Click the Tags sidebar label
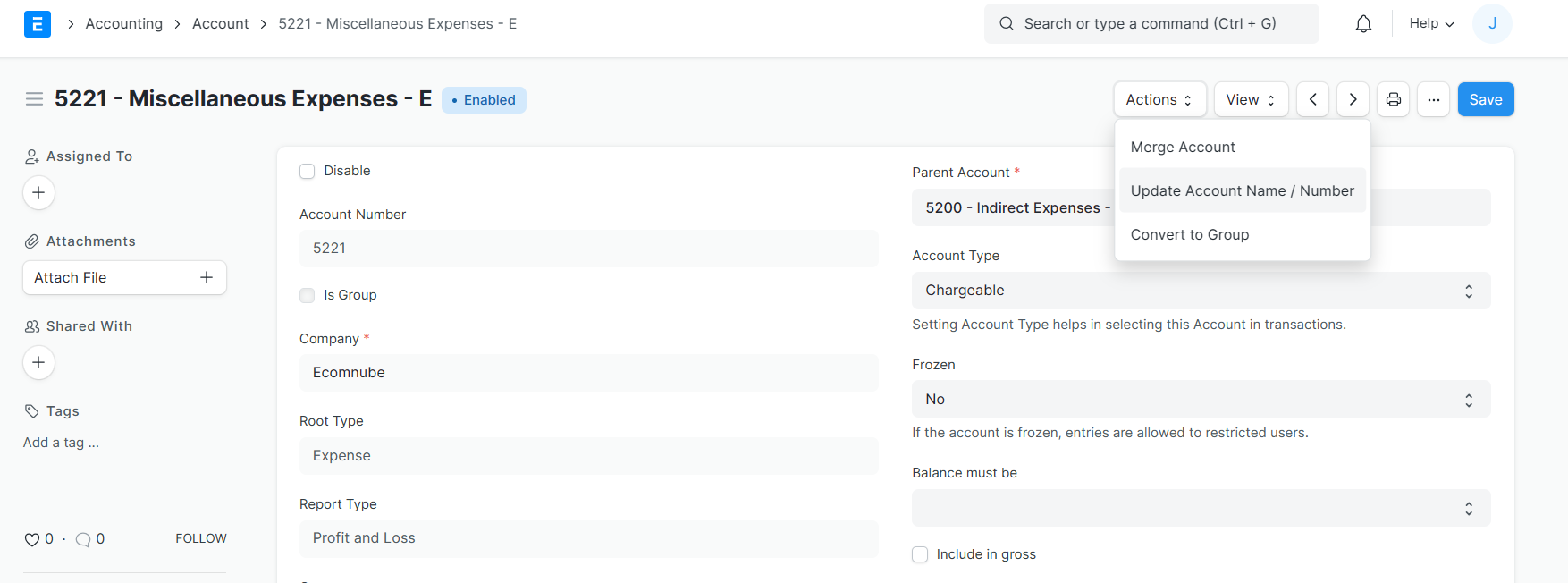This screenshot has height=583, width=1568. point(63,411)
